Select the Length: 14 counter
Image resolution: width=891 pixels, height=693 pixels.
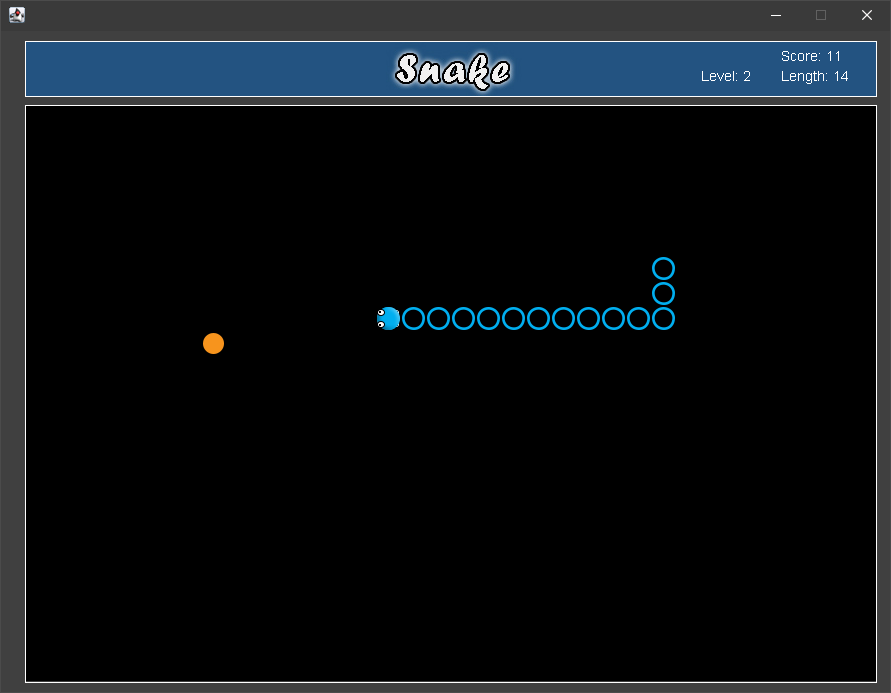click(x=815, y=76)
